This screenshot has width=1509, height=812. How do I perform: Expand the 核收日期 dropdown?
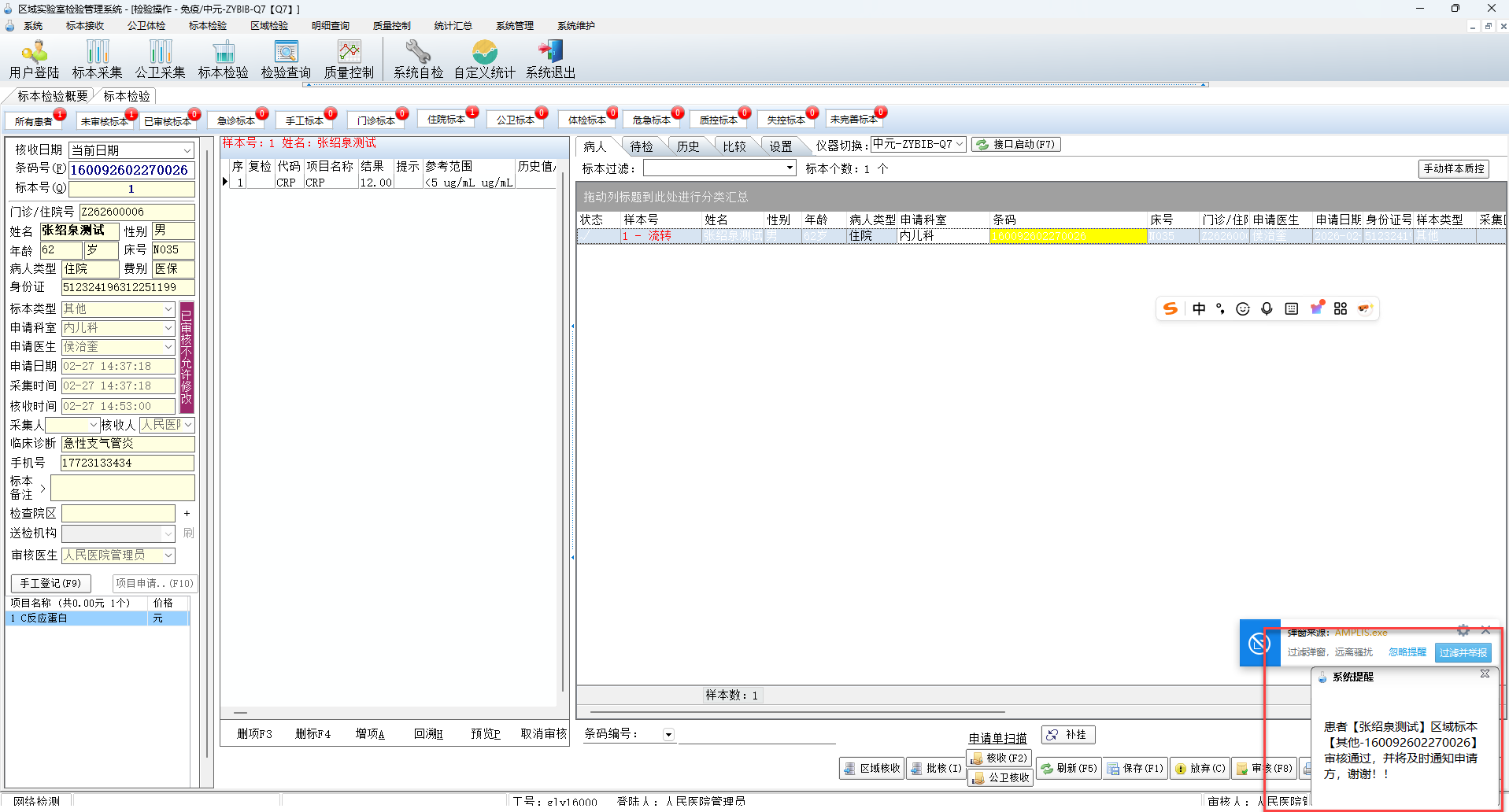coord(187,150)
